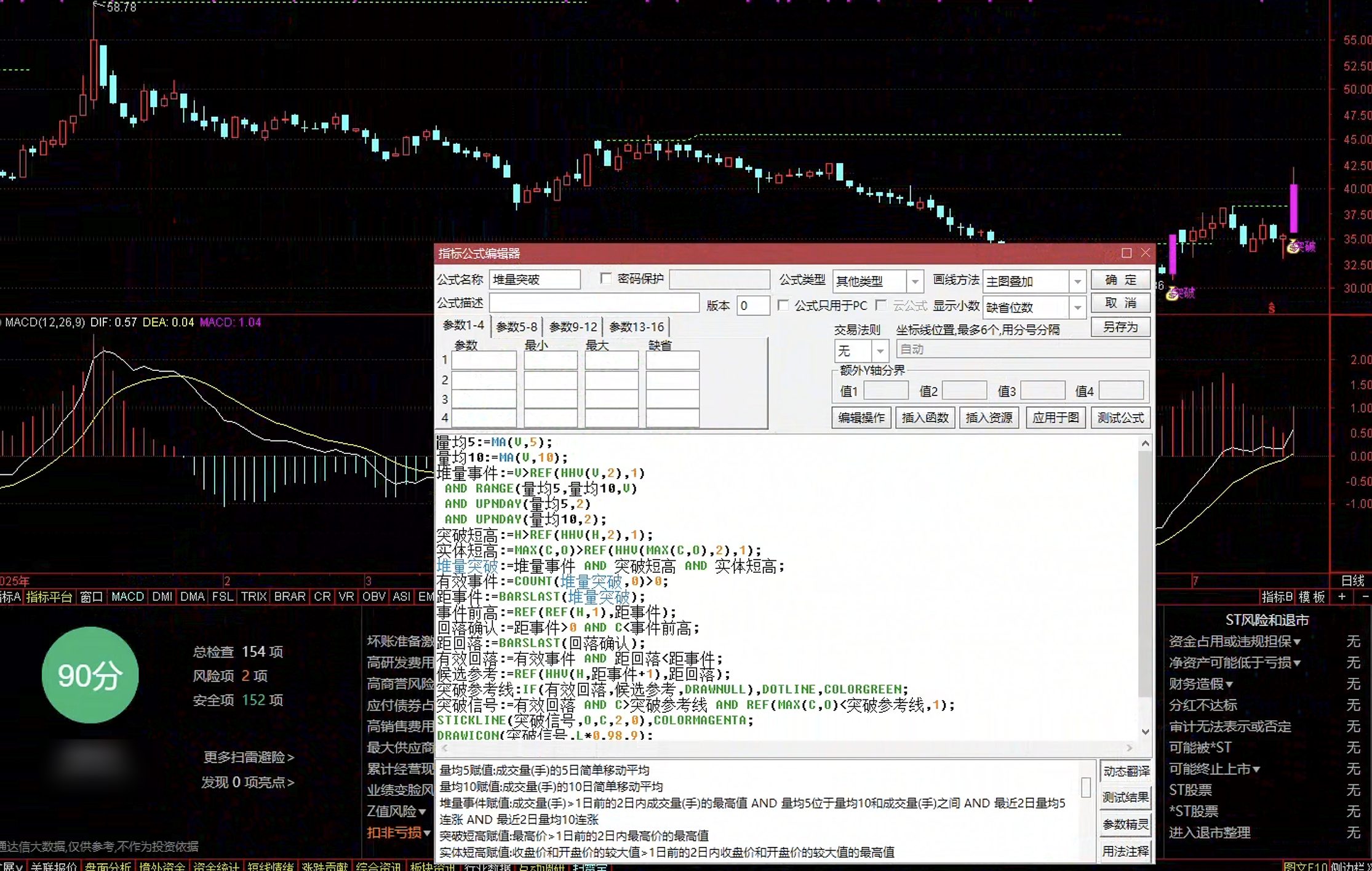Select the OBV indicator tab
The width and height of the screenshot is (1372, 871).
click(373, 597)
